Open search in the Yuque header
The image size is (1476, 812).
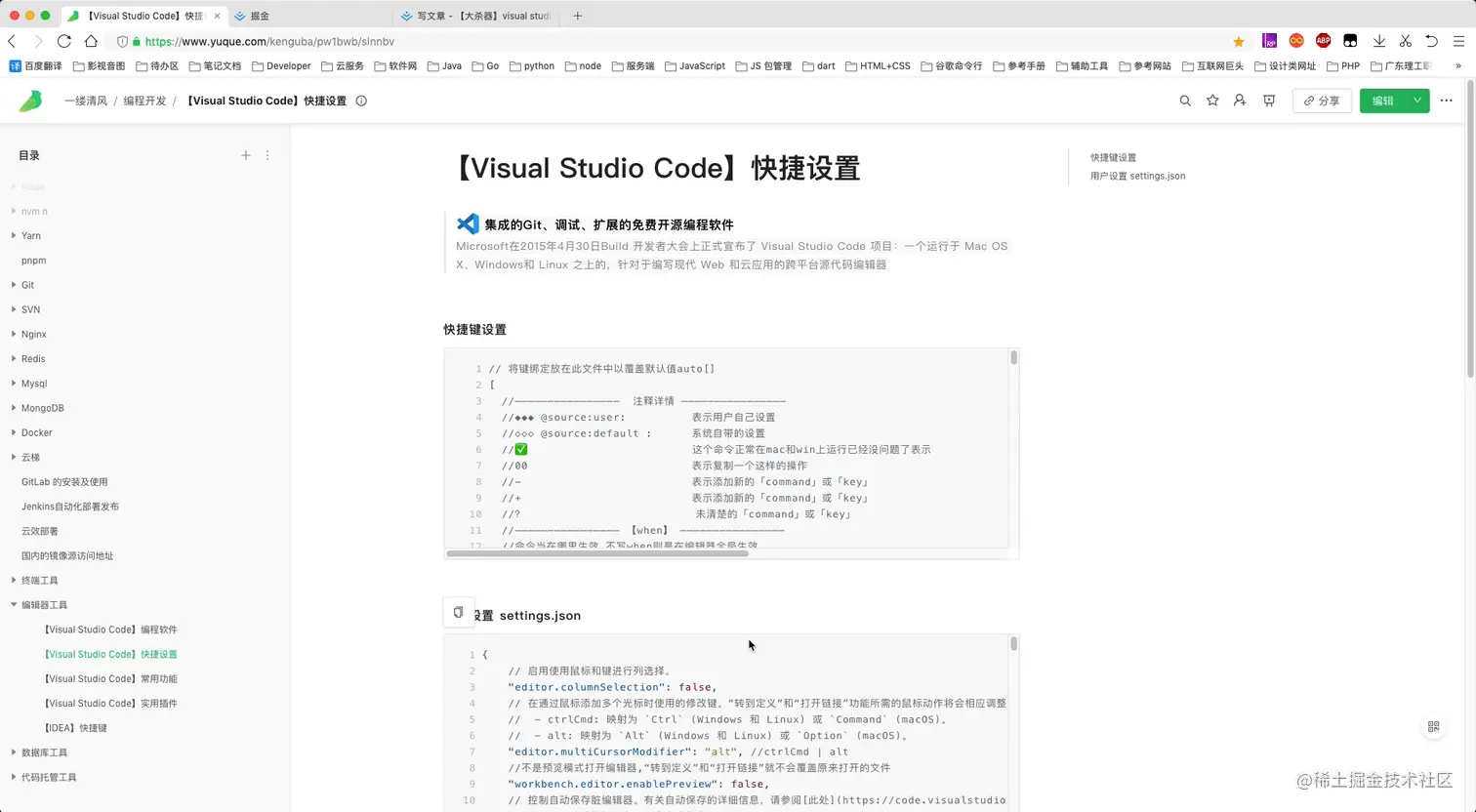point(1185,101)
